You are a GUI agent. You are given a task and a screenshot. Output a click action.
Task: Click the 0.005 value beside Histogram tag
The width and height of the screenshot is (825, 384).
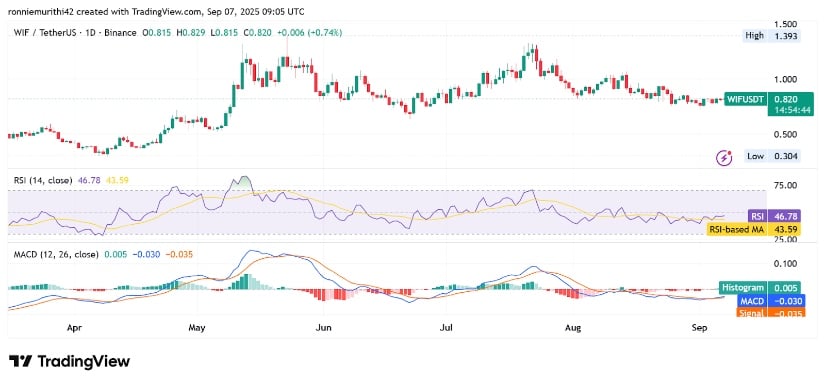coord(783,288)
